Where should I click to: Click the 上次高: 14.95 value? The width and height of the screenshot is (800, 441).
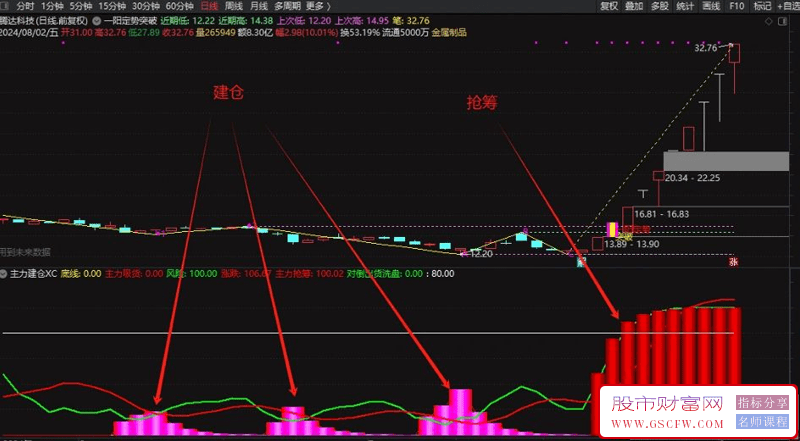362,21
